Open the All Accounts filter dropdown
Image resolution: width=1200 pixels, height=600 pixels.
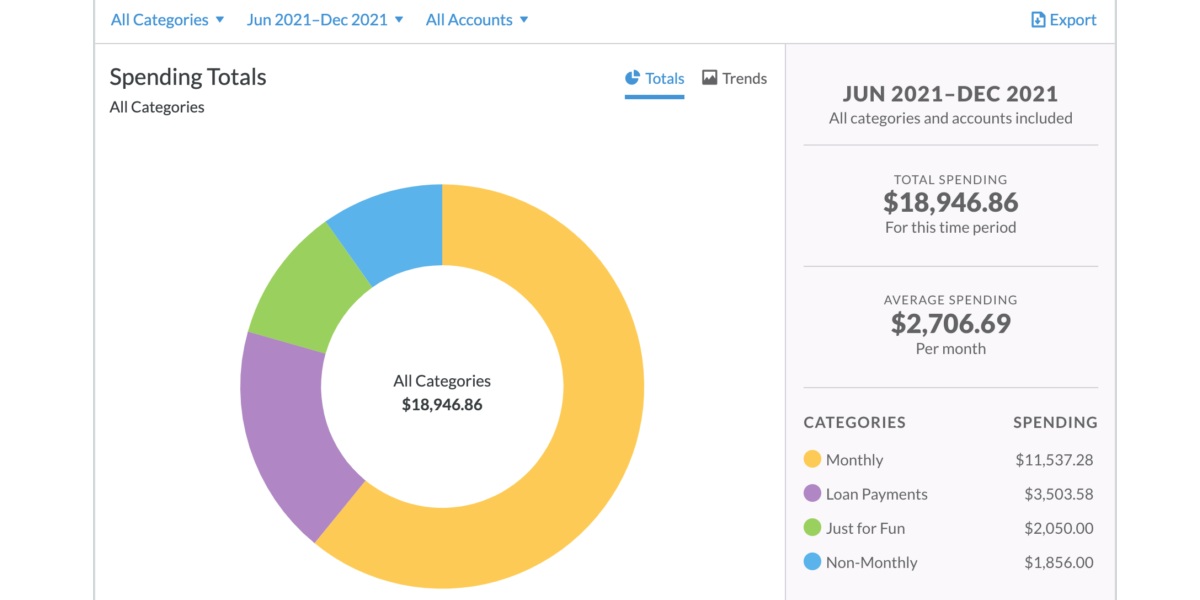(x=477, y=19)
